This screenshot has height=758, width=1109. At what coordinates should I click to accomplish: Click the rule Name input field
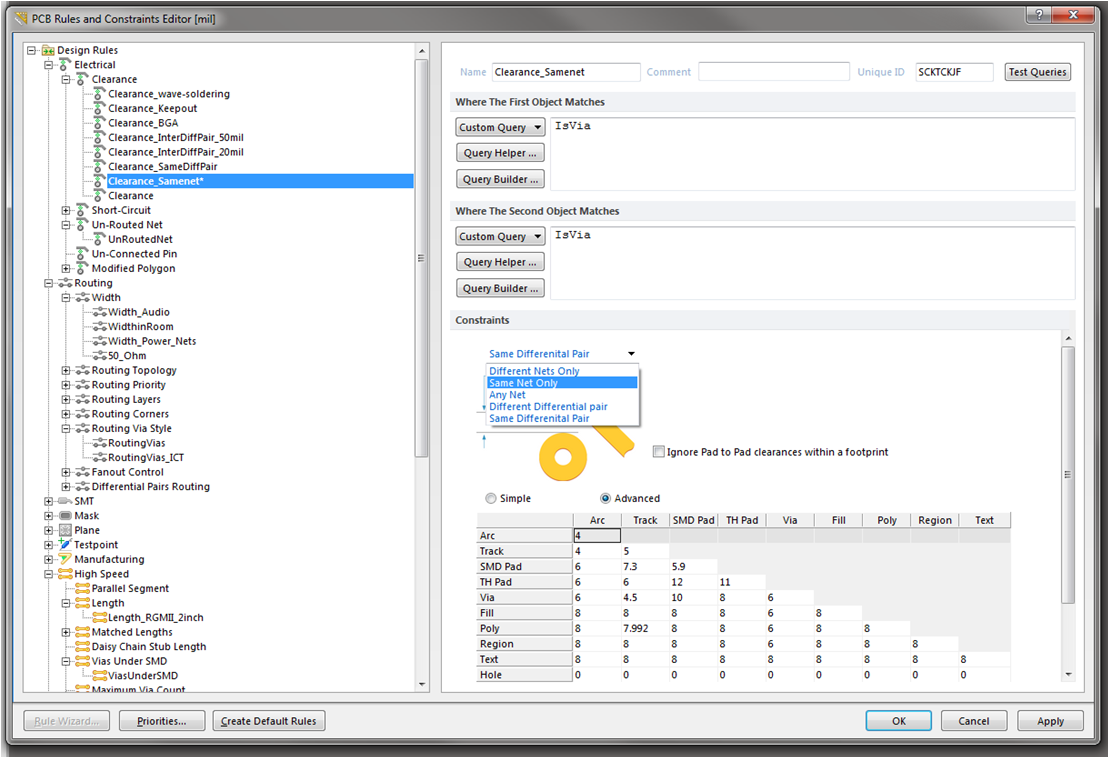tap(566, 72)
